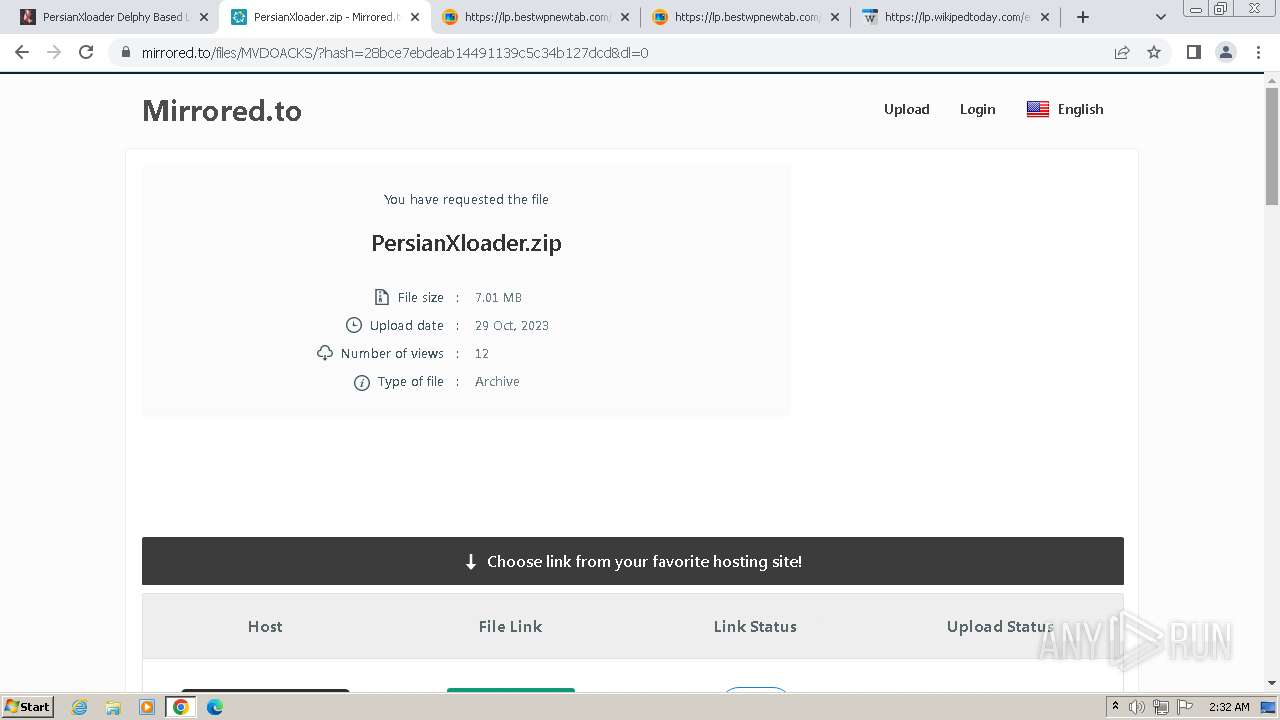This screenshot has width=1280, height=720.
Task: Click the address bar URL
Action: tap(394, 53)
